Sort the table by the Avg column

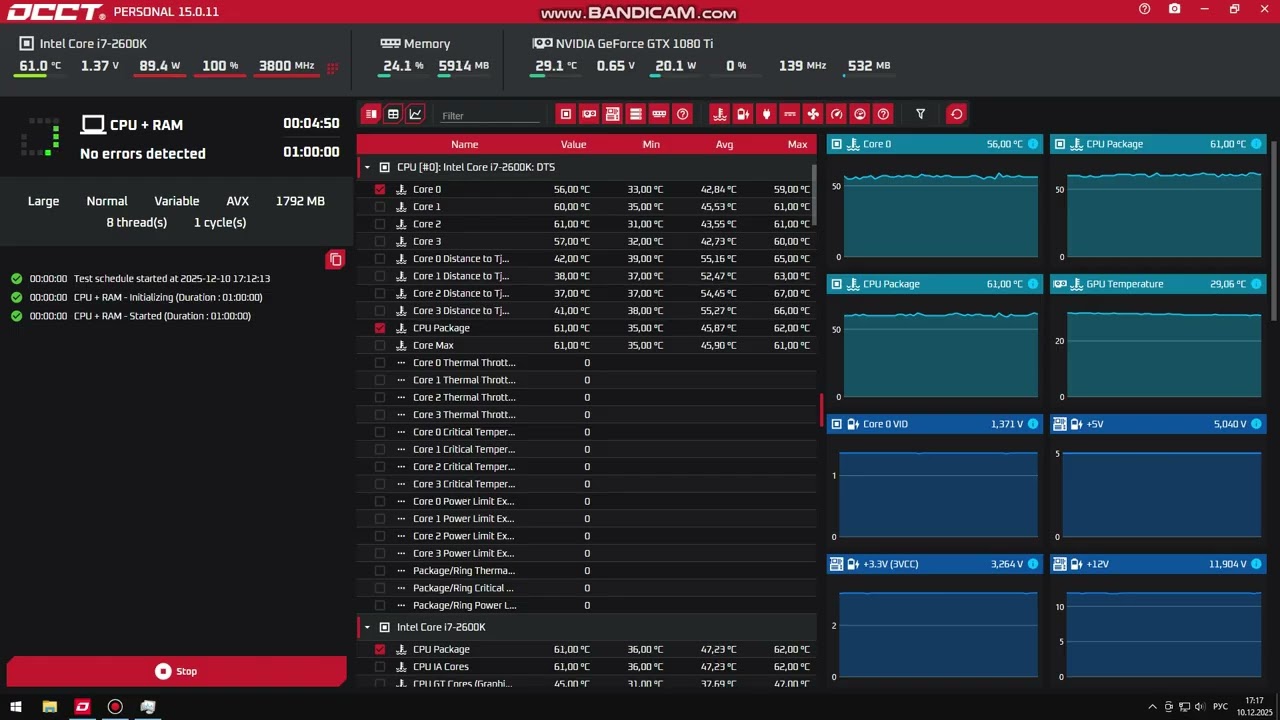(724, 144)
